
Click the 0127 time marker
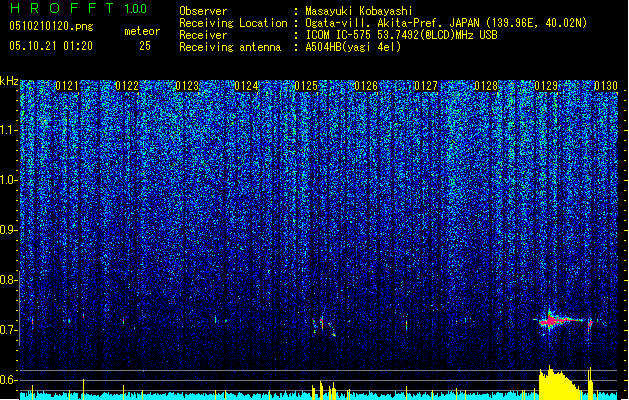[x=426, y=86]
